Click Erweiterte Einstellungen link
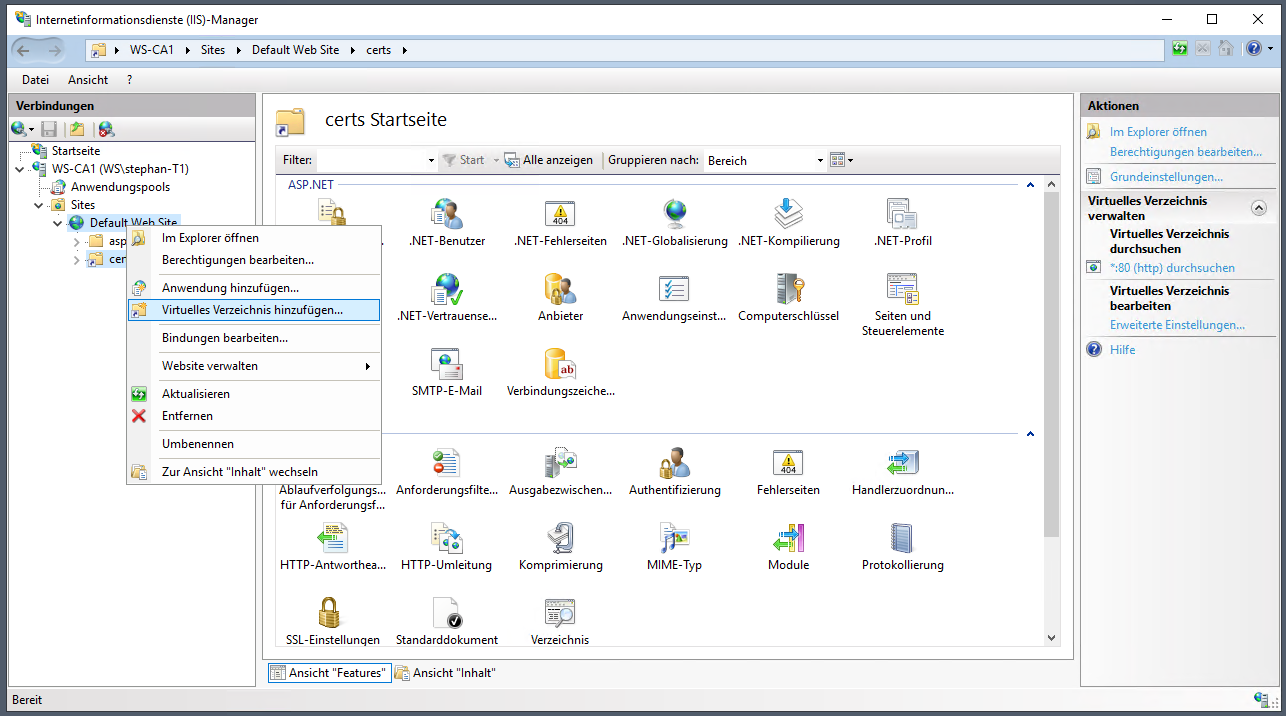The height and width of the screenshot is (716, 1286). (x=1177, y=325)
